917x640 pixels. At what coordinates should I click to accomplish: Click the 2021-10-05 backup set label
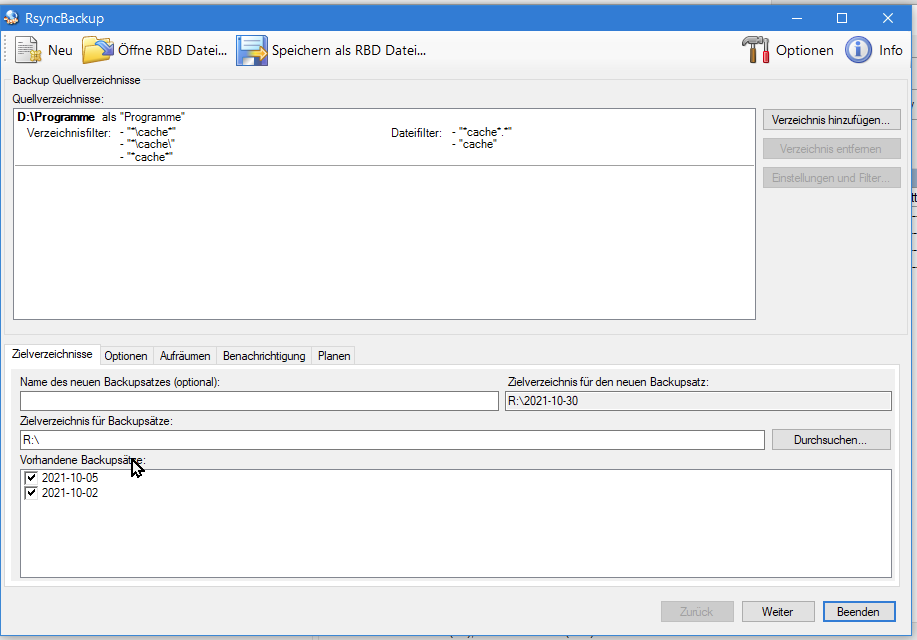pyautogui.click(x=70, y=478)
